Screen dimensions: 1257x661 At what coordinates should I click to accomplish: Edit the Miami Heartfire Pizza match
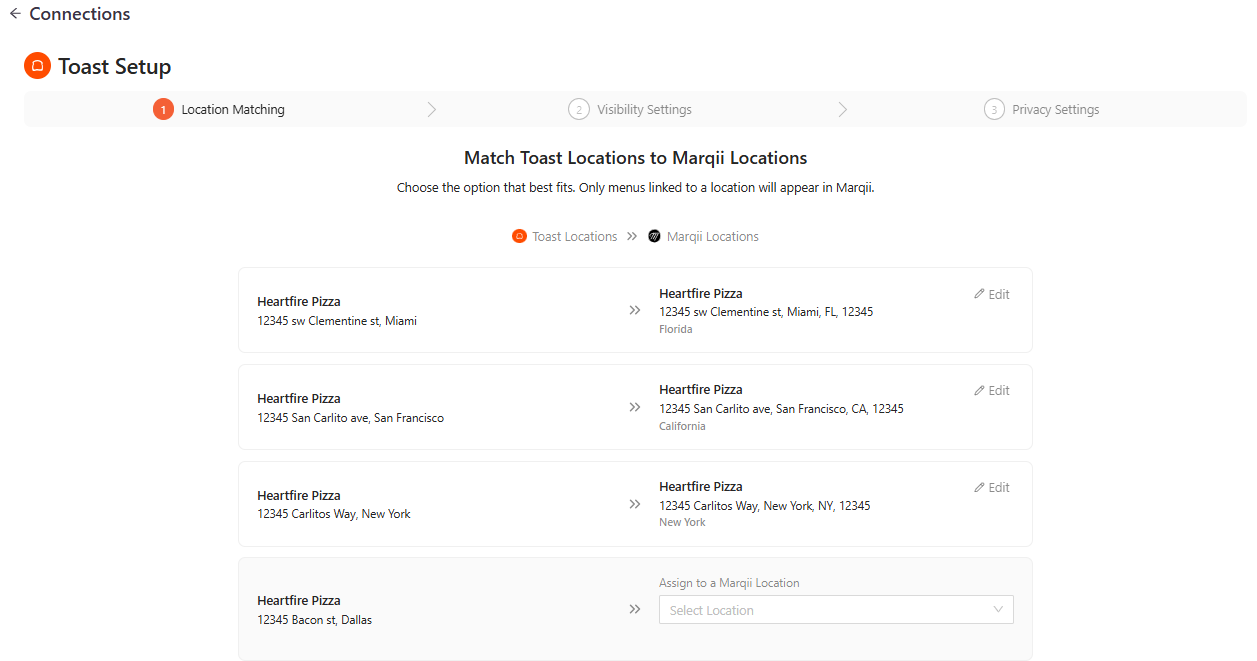pos(992,295)
